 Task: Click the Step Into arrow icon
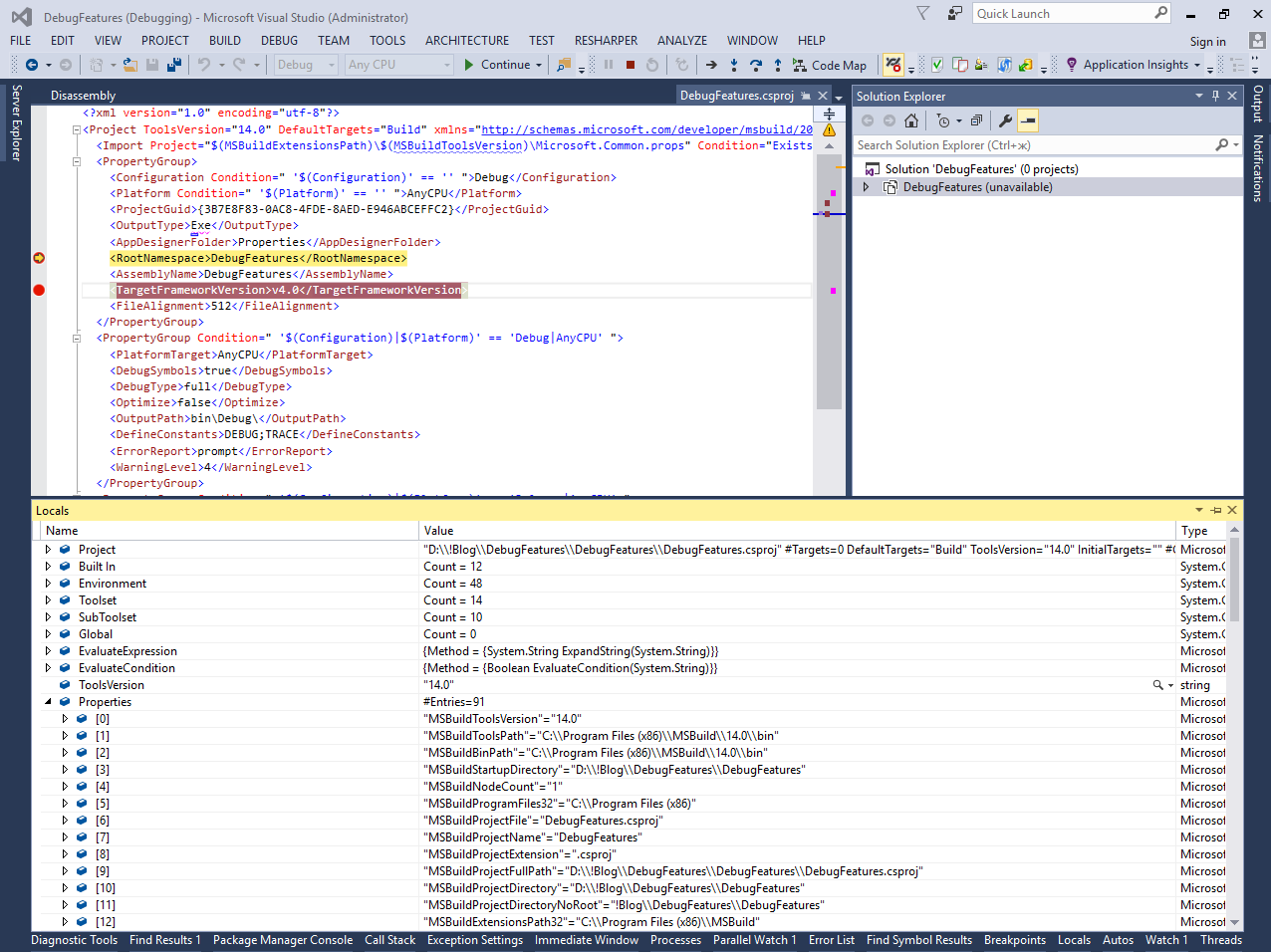tap(734, 65)
